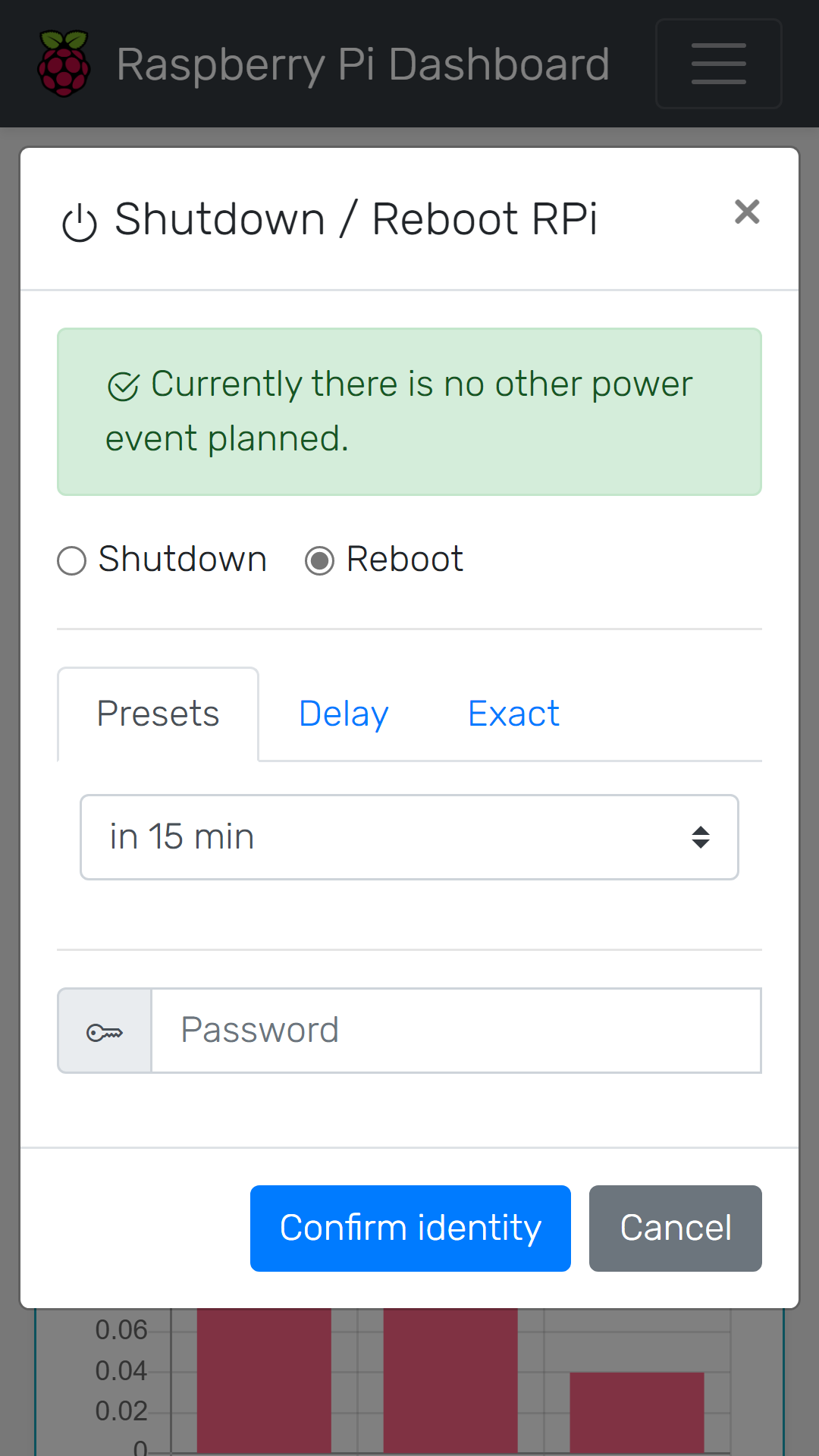Click the power icon in dialog title
This screenshot has height=1456, width=819.
80,223
